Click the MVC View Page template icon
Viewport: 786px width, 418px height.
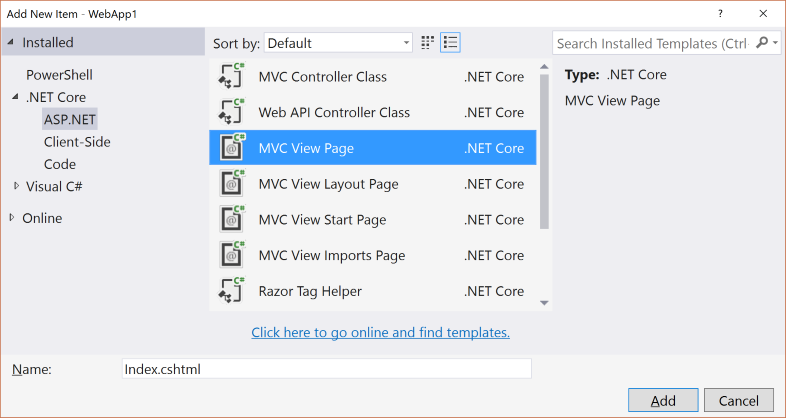(232, 147)
